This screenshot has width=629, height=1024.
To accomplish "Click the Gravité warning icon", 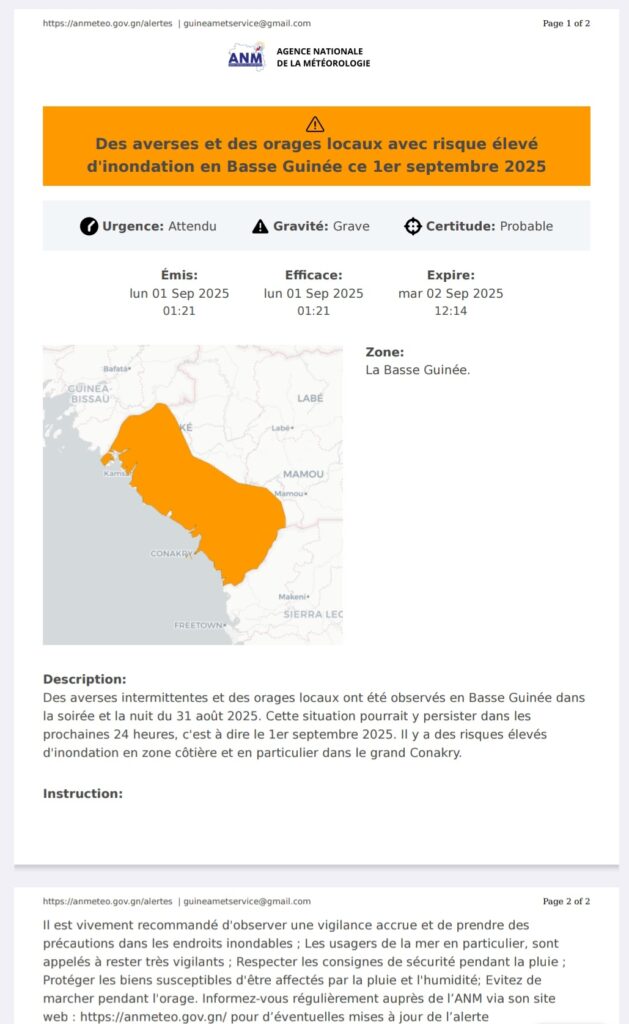I will pos(260,226).
